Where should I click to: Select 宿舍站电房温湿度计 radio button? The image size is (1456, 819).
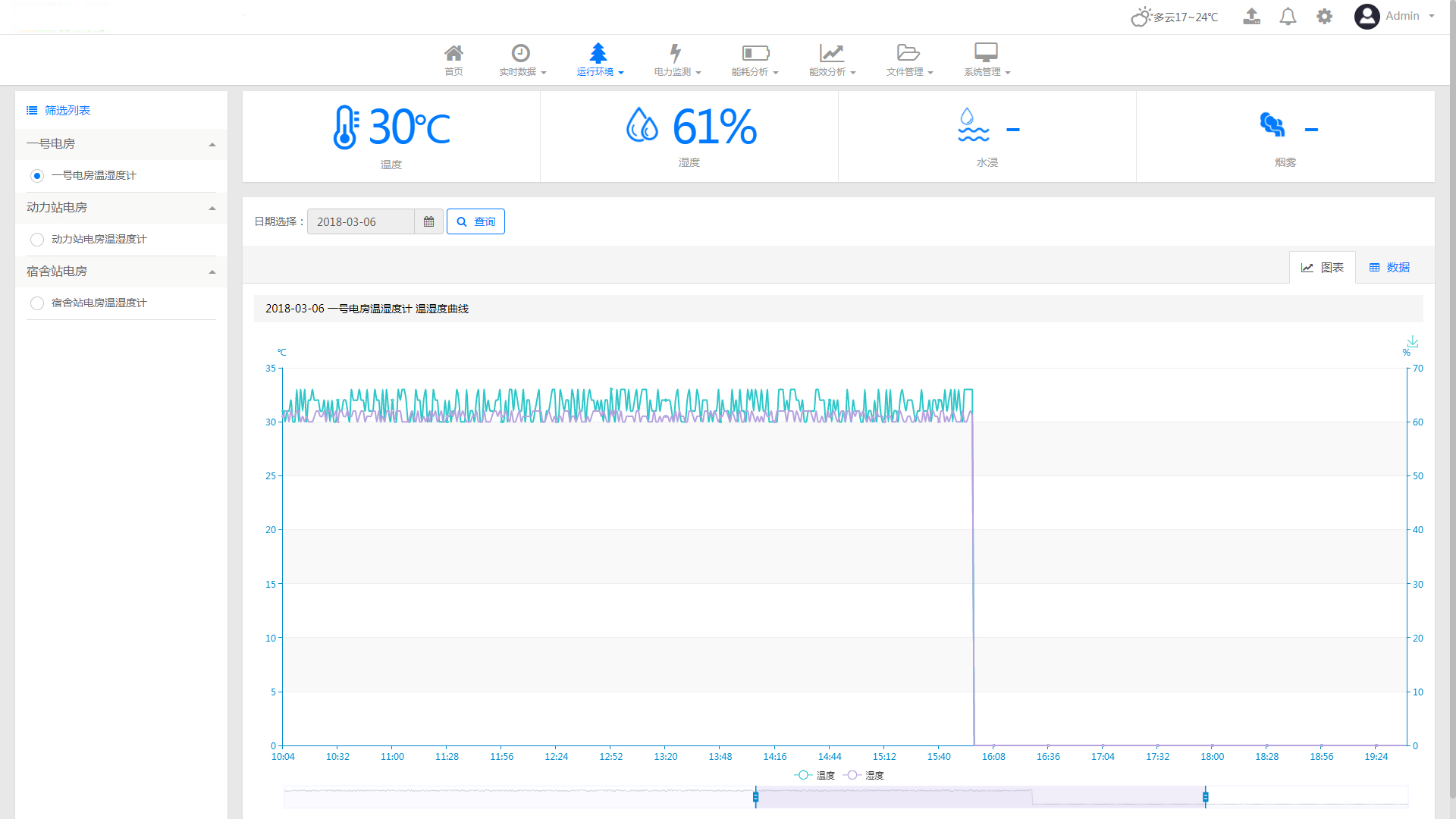pyautogui.click(x=37, y=303)
